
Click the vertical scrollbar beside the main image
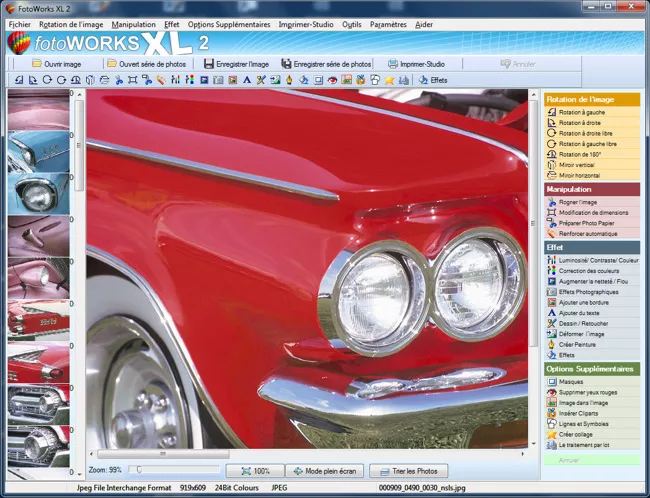(534, 223)
